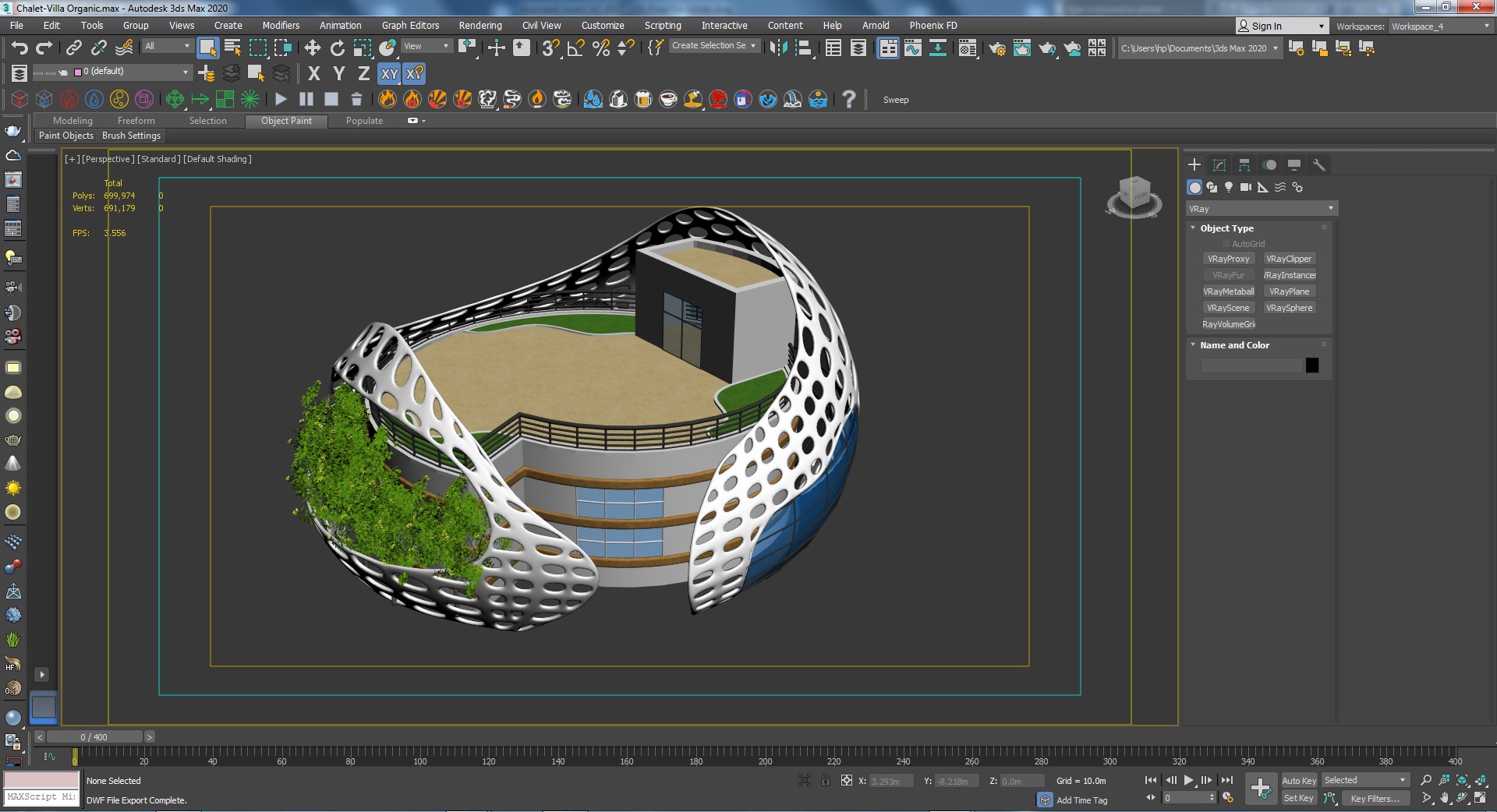Open the Curve Editor icon
The height and width of the screenshot is (812, 1497).
coord(913,48)
